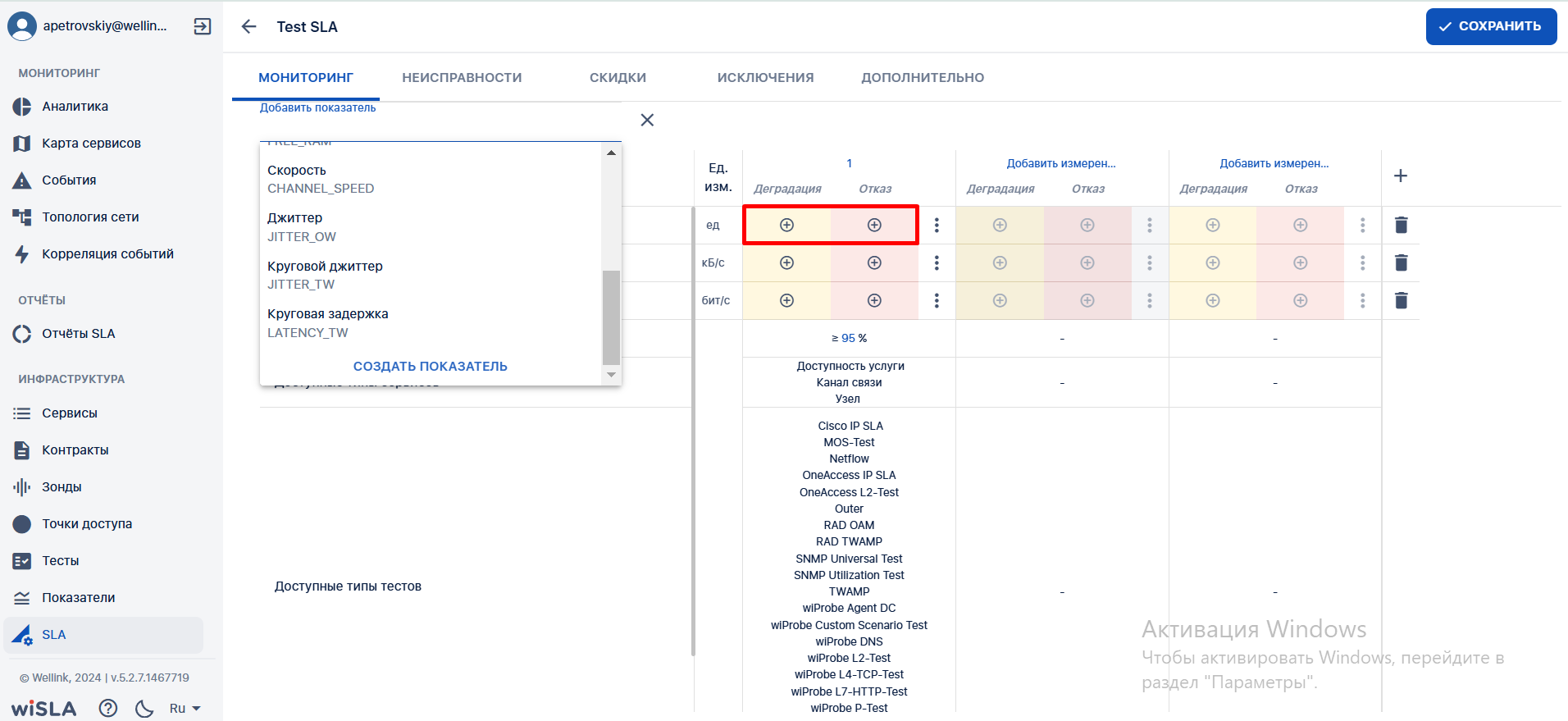This screenshot has width=1568, height=721.
Task: Select Круговой джиттер JITTER_TW option
Action: coord(431,276)
